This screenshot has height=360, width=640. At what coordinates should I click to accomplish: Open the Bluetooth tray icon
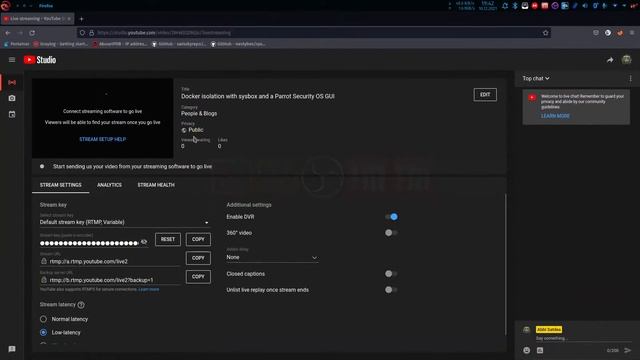click(x=515, y=6)
